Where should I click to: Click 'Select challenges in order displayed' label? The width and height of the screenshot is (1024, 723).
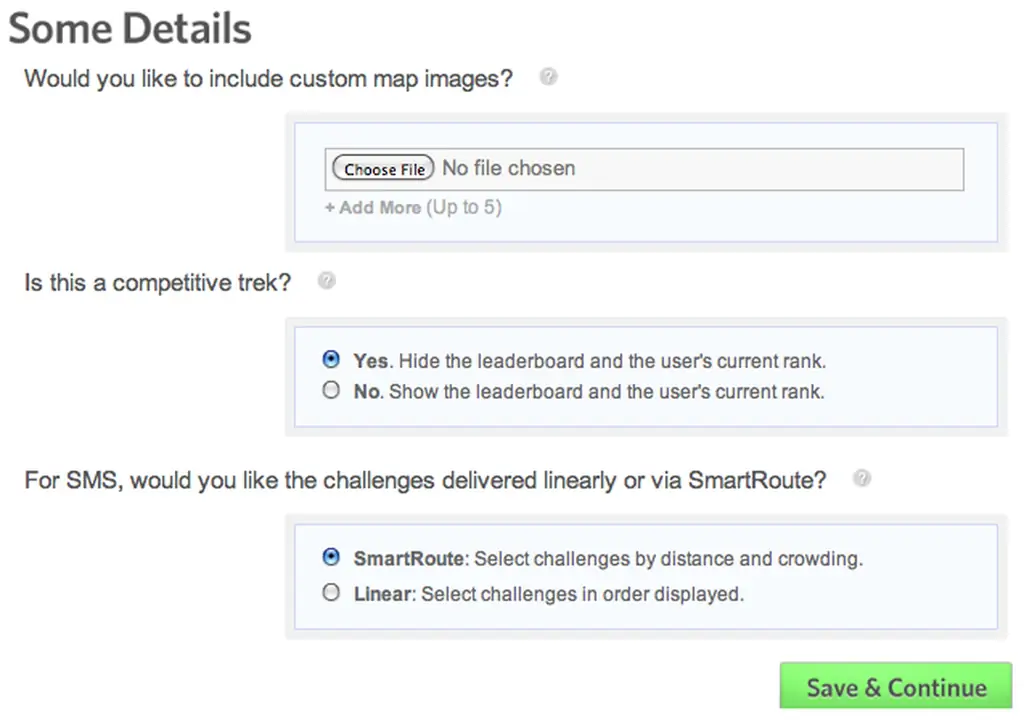click(x=582, y=594)
